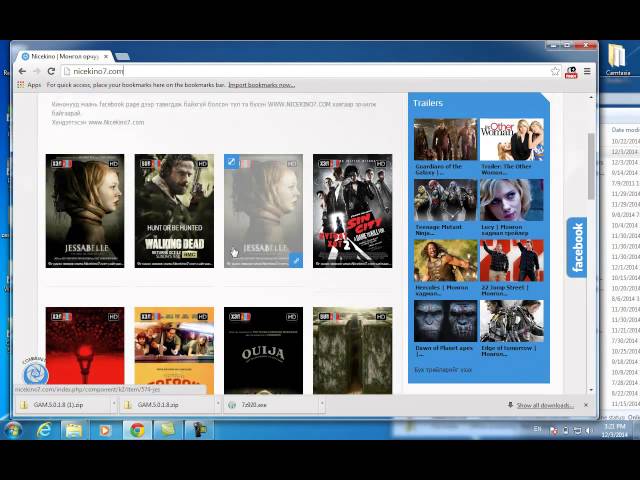
Task: Open the Camtasia desktop folder icon
Action: tap(617, 60)
